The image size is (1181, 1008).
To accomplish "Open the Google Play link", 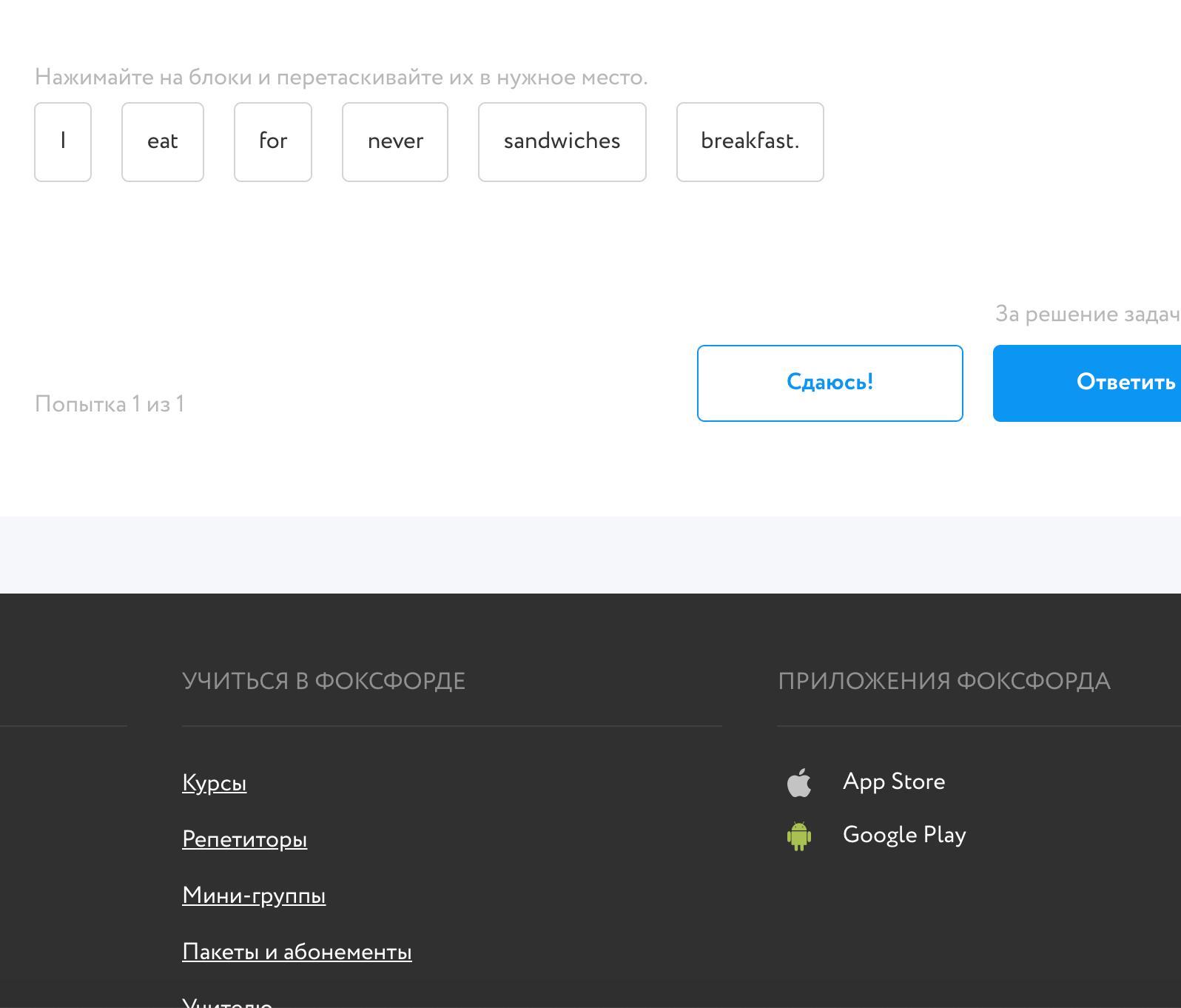I will pos(904,836).
